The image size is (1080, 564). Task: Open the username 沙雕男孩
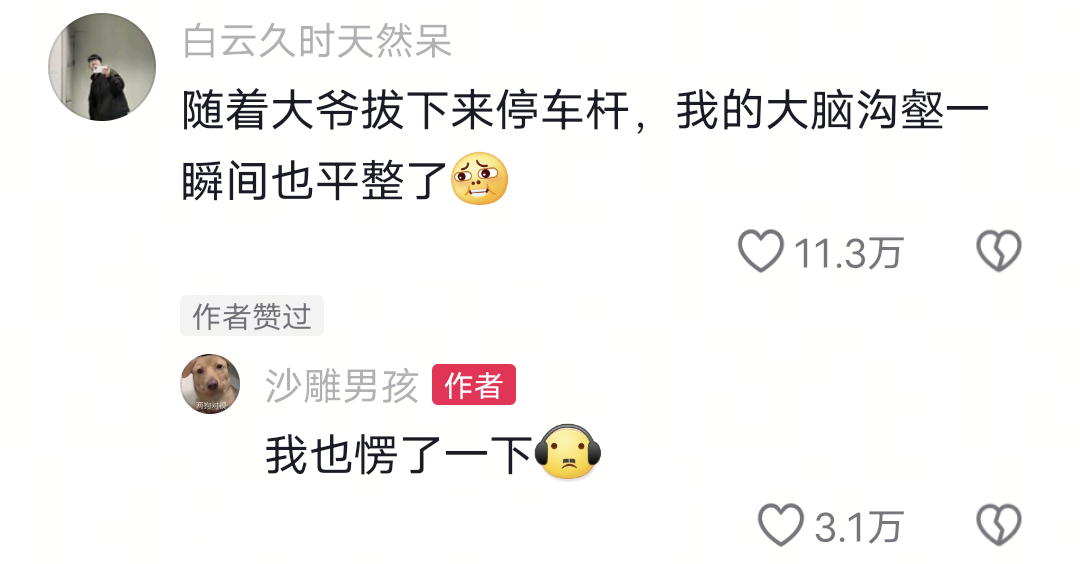coord(342,386)
